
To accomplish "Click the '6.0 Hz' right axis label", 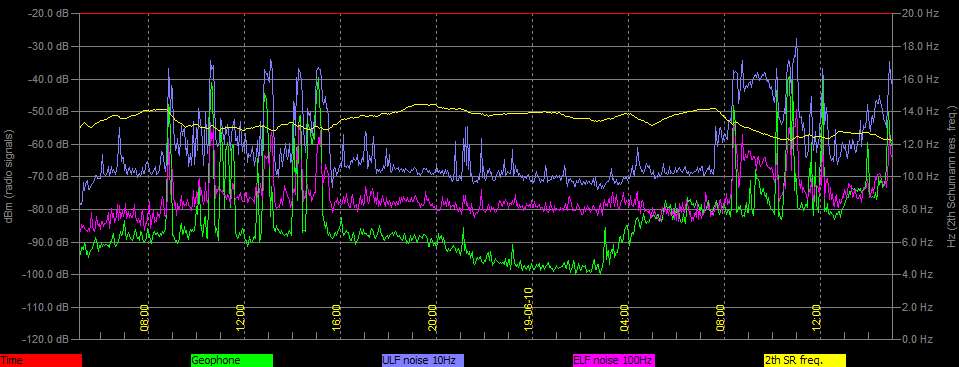I will coord(917,242).
